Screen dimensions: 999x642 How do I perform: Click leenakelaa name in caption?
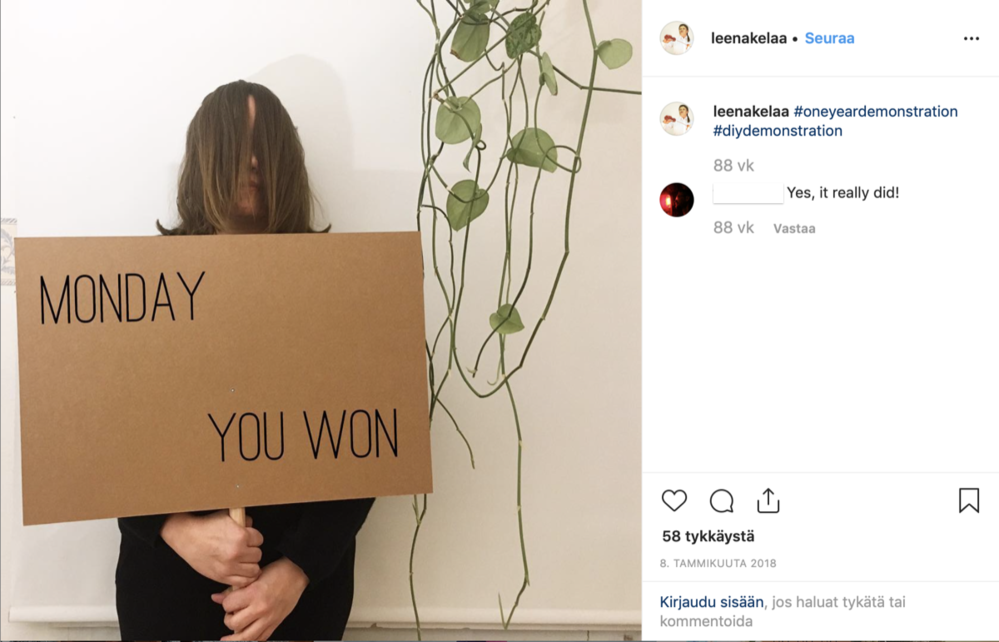click(x=751, y=111)
